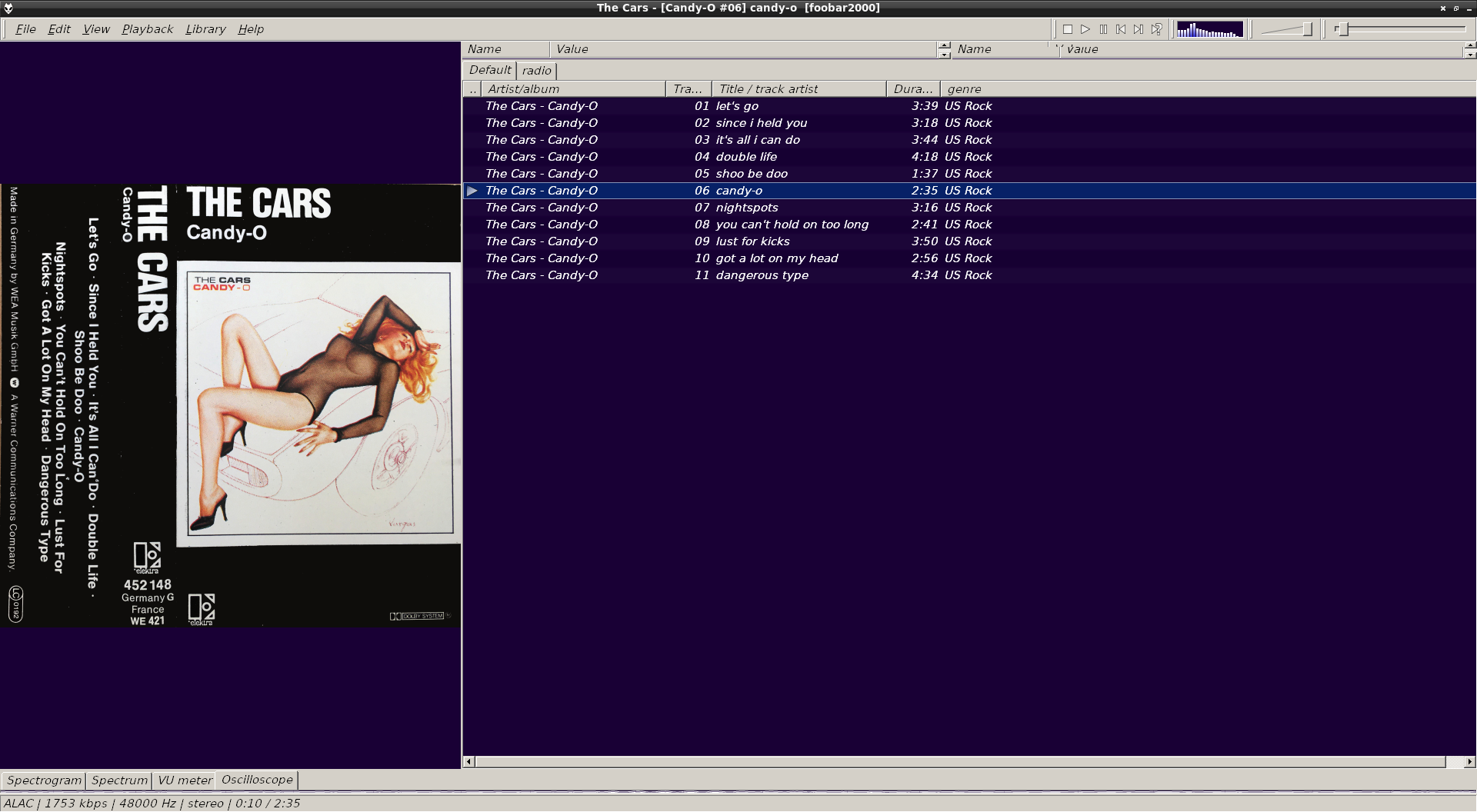Click right properties panel scroll down arrow
The height and width of the screenshot is (812, 1477).
[x=1470, y=55]
